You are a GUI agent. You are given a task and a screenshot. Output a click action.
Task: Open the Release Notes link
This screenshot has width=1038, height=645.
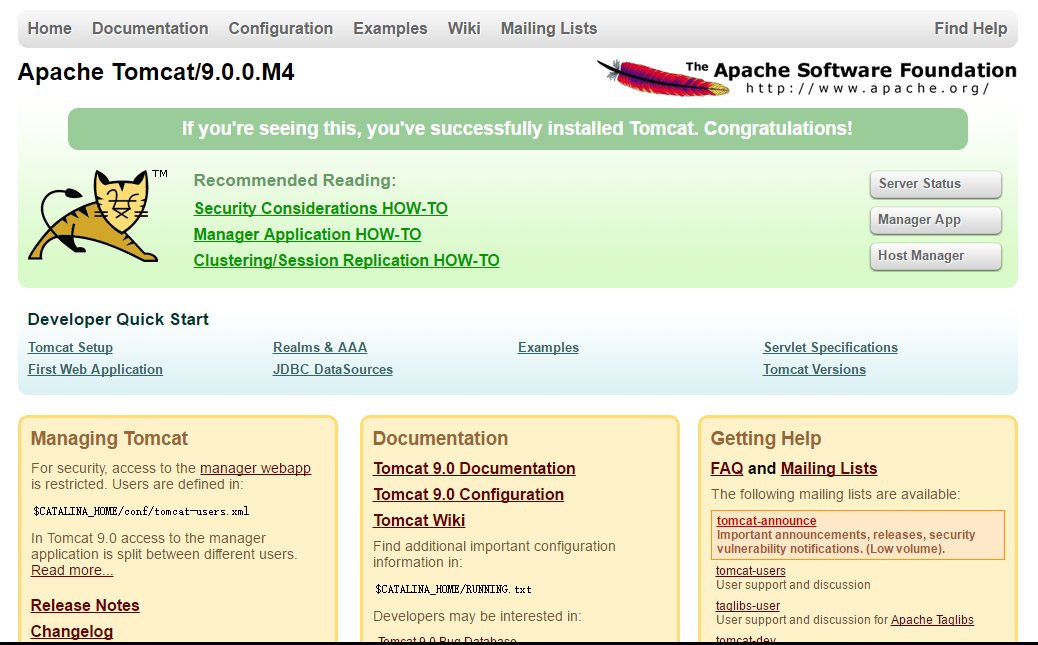pos(85,605)
